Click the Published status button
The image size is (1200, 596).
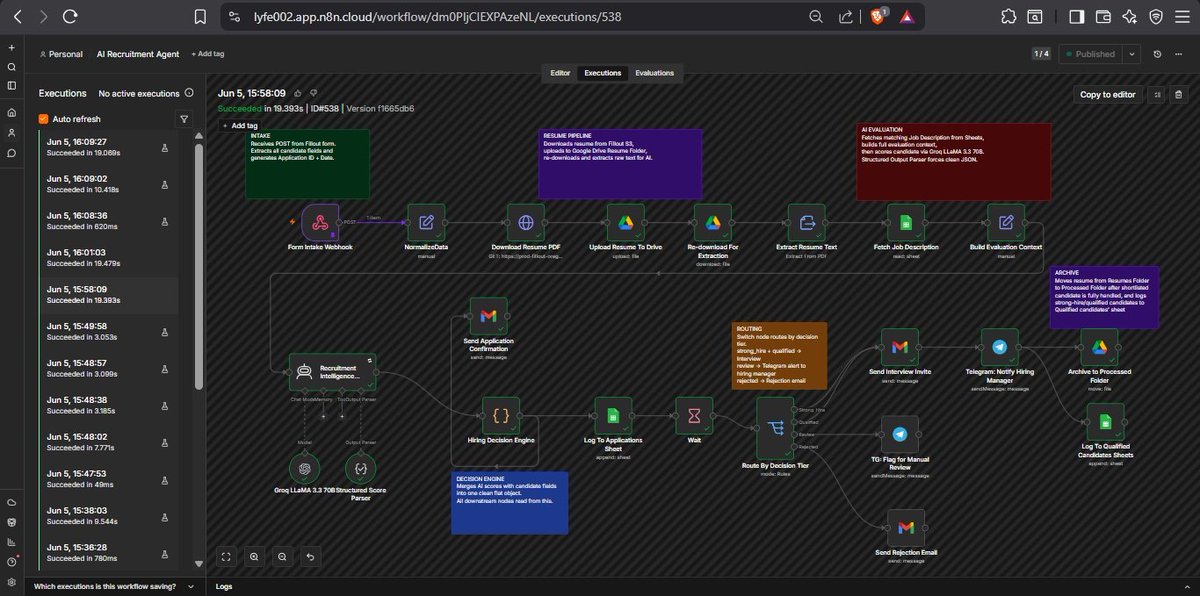tap(1093, 54)
